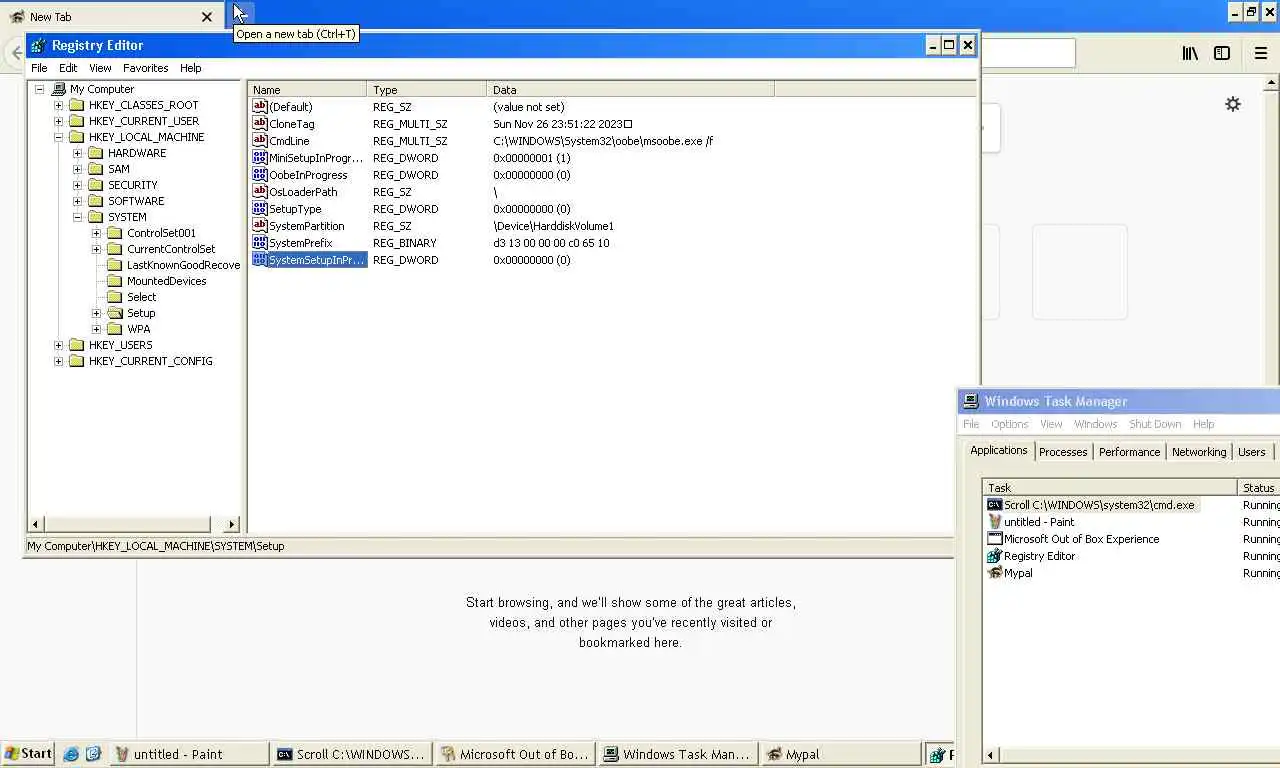
Task: Open Registry Editor Help menu
Action: click(x=191, y=68)
